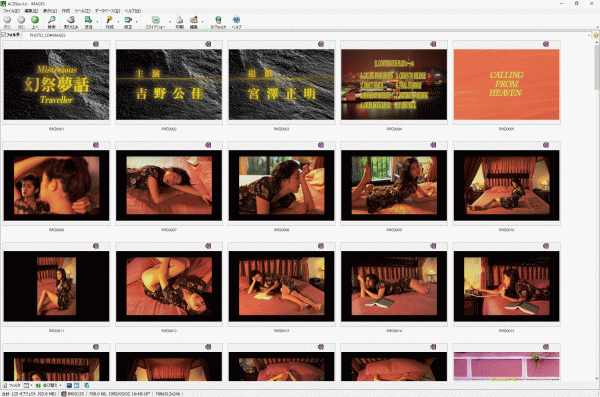Viewport: 600px width, 397px height.
Task: Expand the view mode dropdown in bottom bar
Action: (x=31, y=386)
